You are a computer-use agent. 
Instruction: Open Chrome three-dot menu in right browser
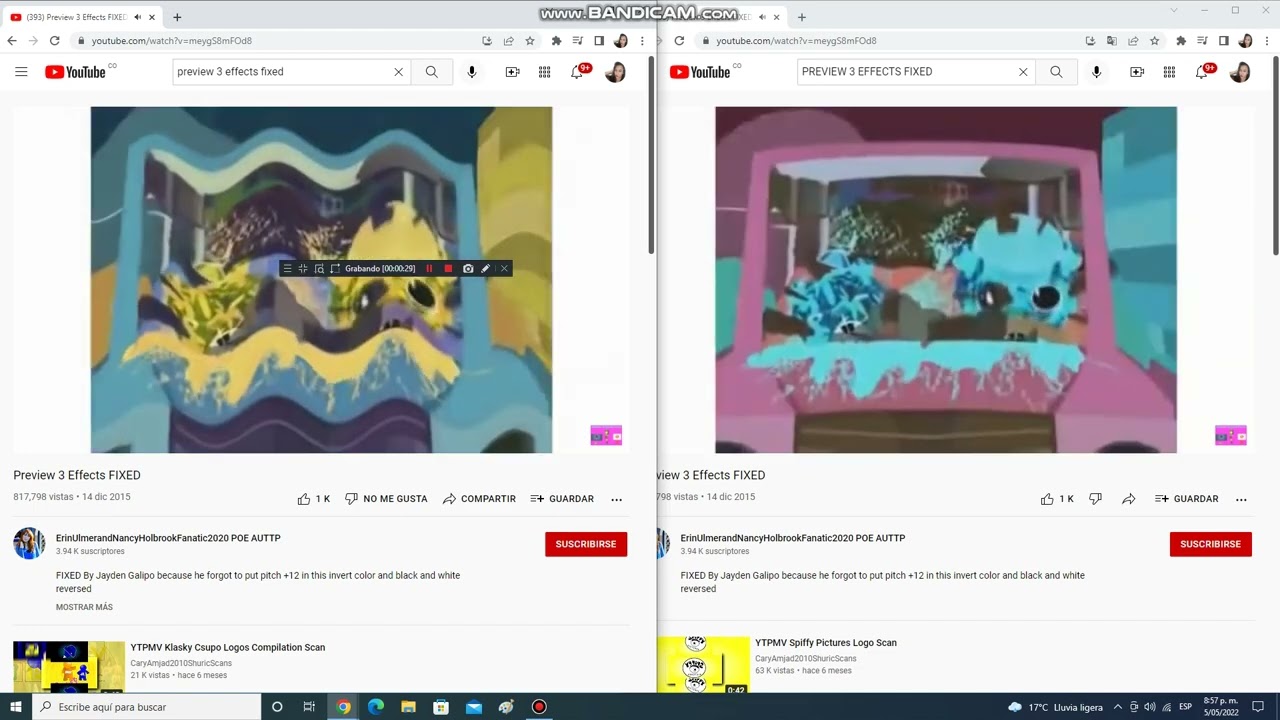1267,41
